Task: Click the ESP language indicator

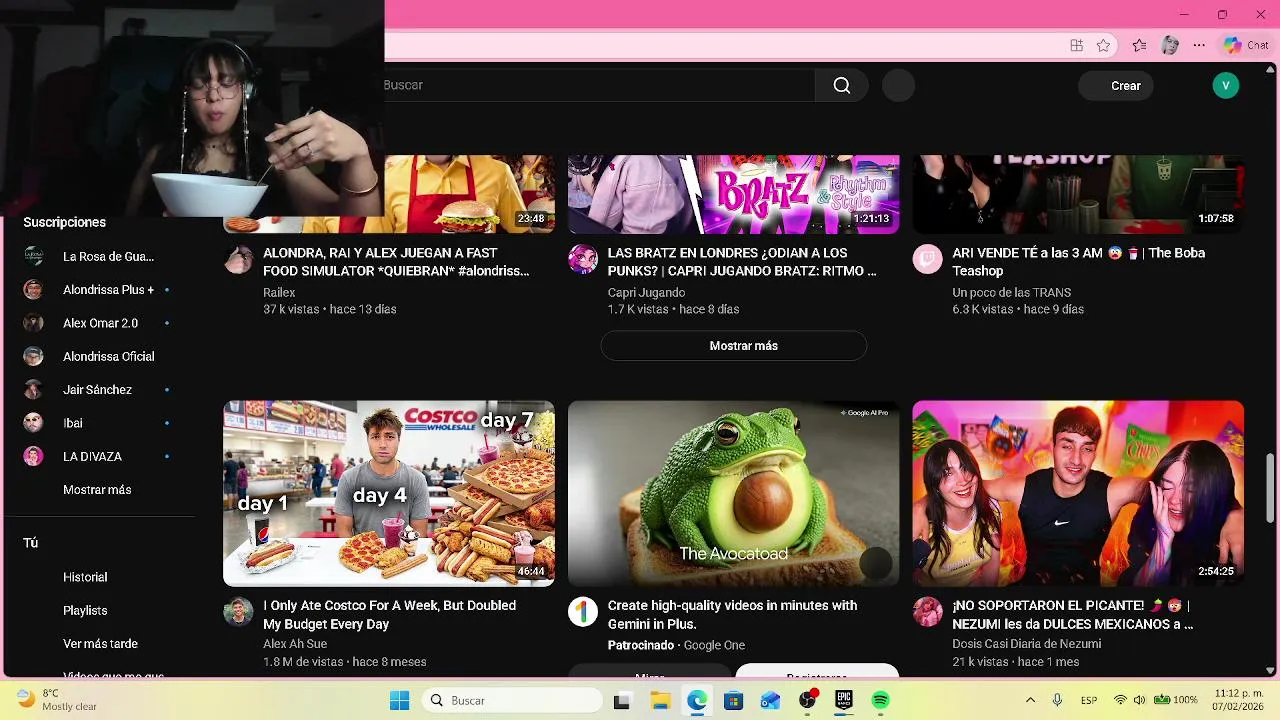Action: click(x=1089, y=700)
